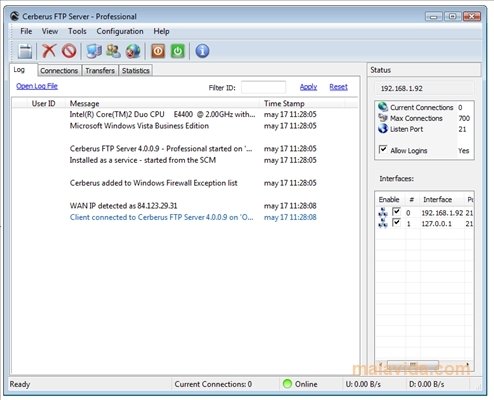Click the Enable column header in Interfaces list
This screenshot has height=400, width=494.
click(x=389, y=199)
